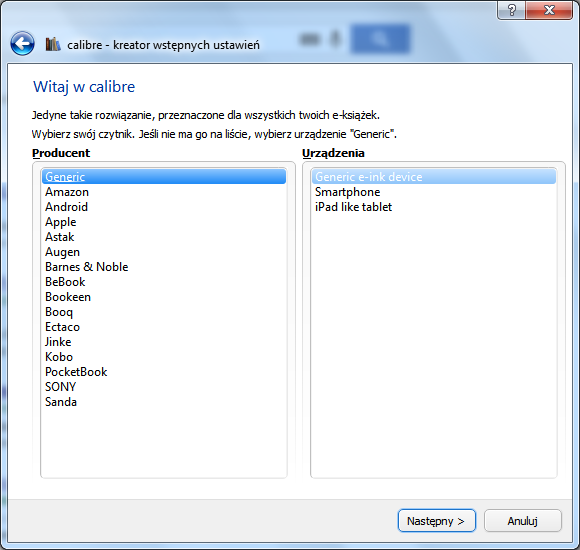Cancel the wizard with Anuluj

click(523, 521)
